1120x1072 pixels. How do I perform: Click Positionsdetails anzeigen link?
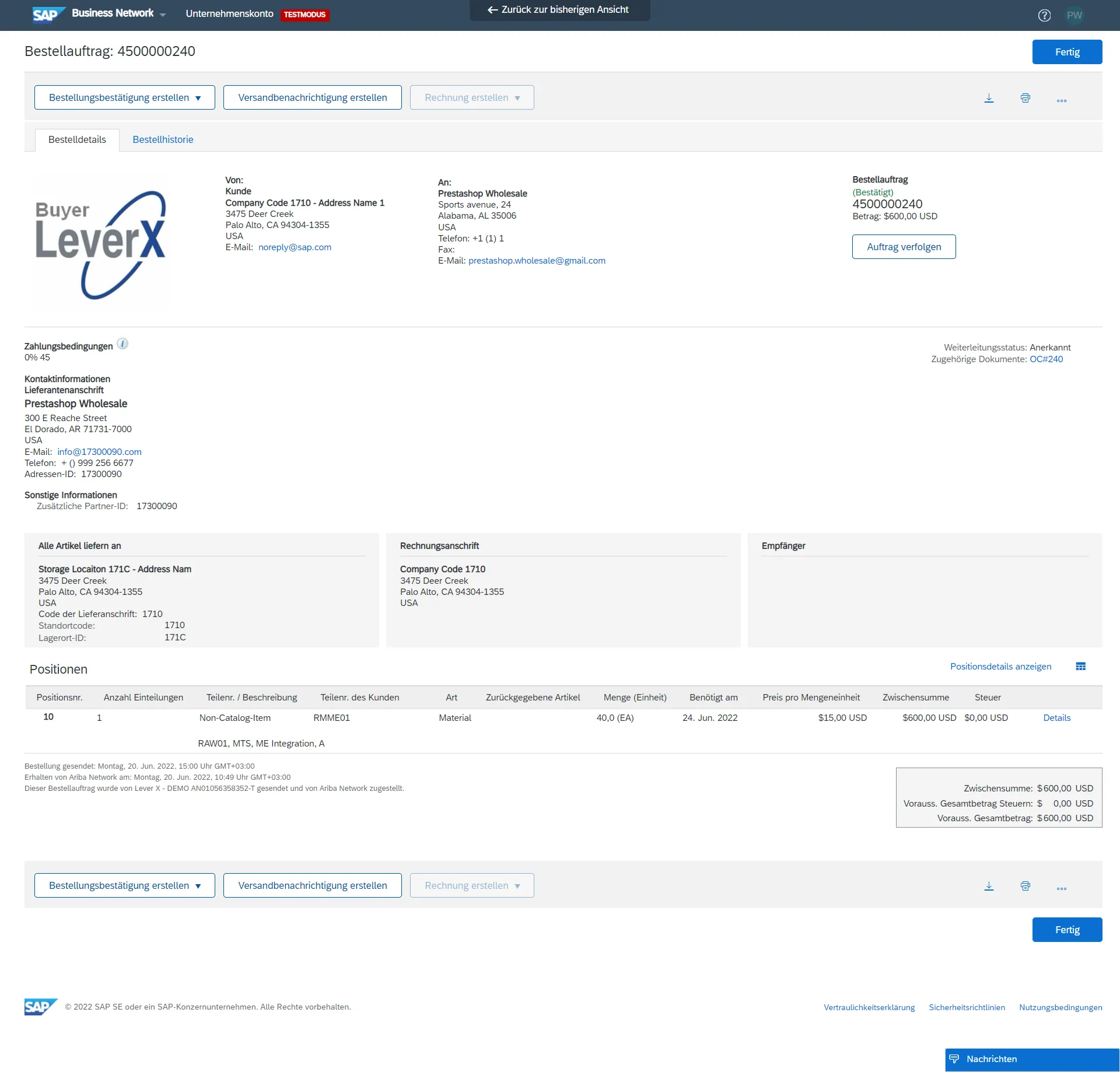pos(1000,667)
